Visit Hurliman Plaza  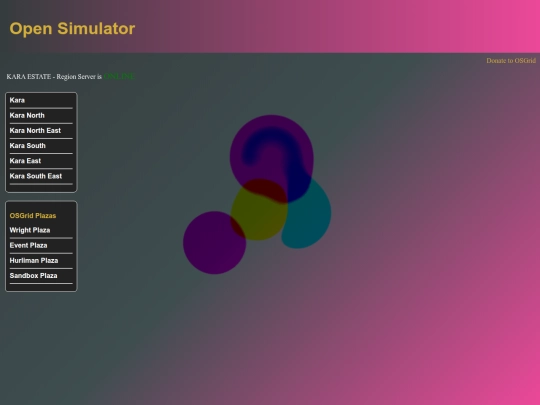[34, 260]
